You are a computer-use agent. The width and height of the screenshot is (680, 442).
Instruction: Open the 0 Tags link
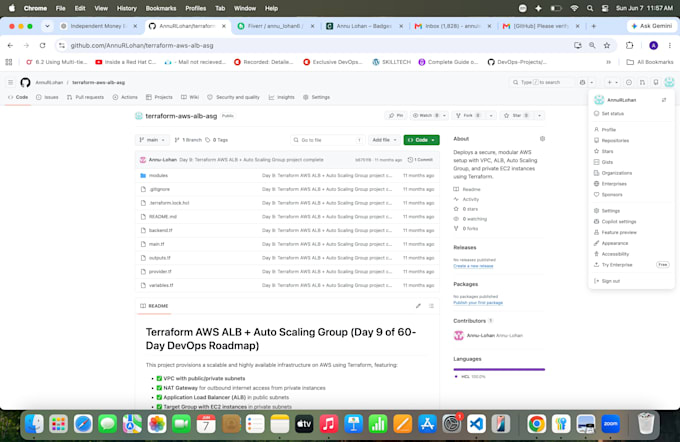click(x=216, y=140)
